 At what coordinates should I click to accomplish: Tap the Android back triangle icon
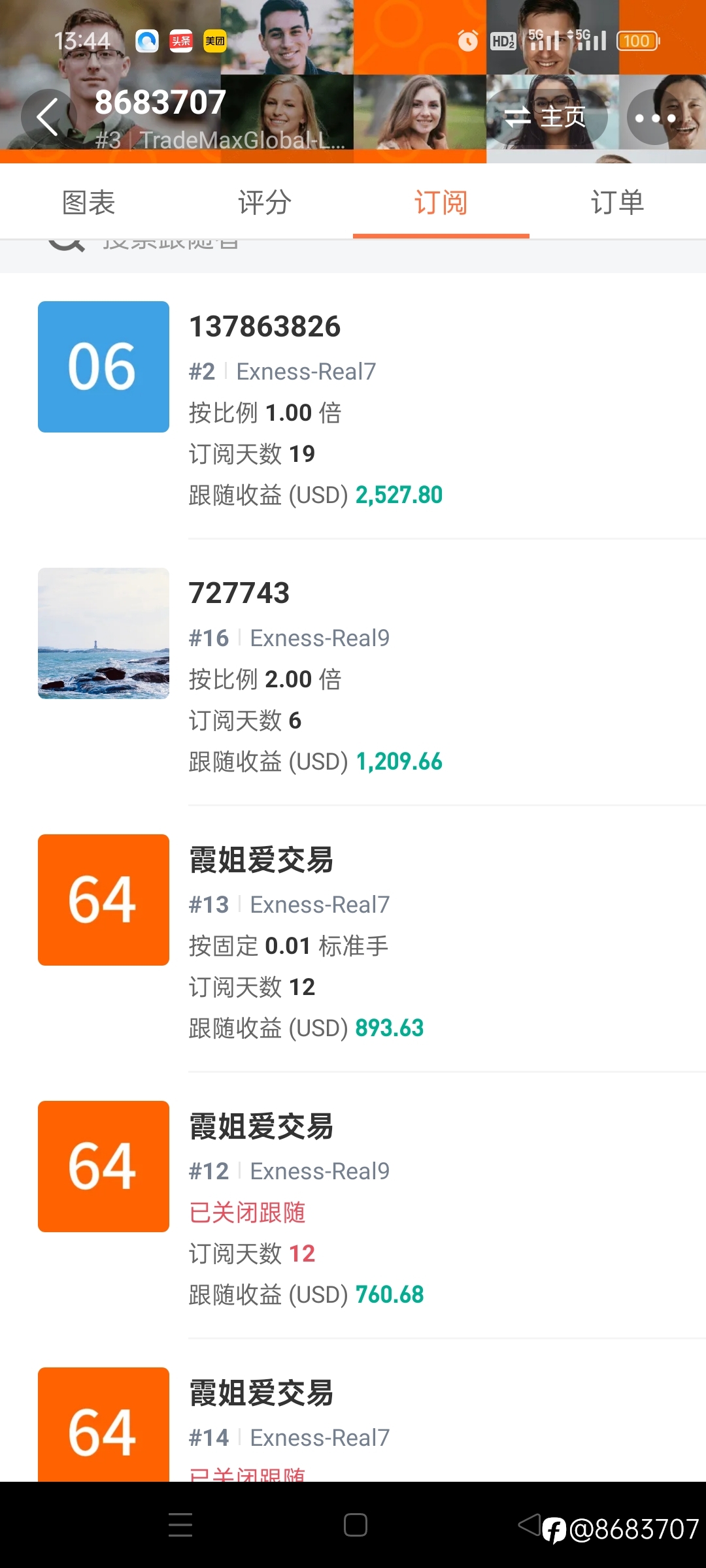pos(529,1525)
